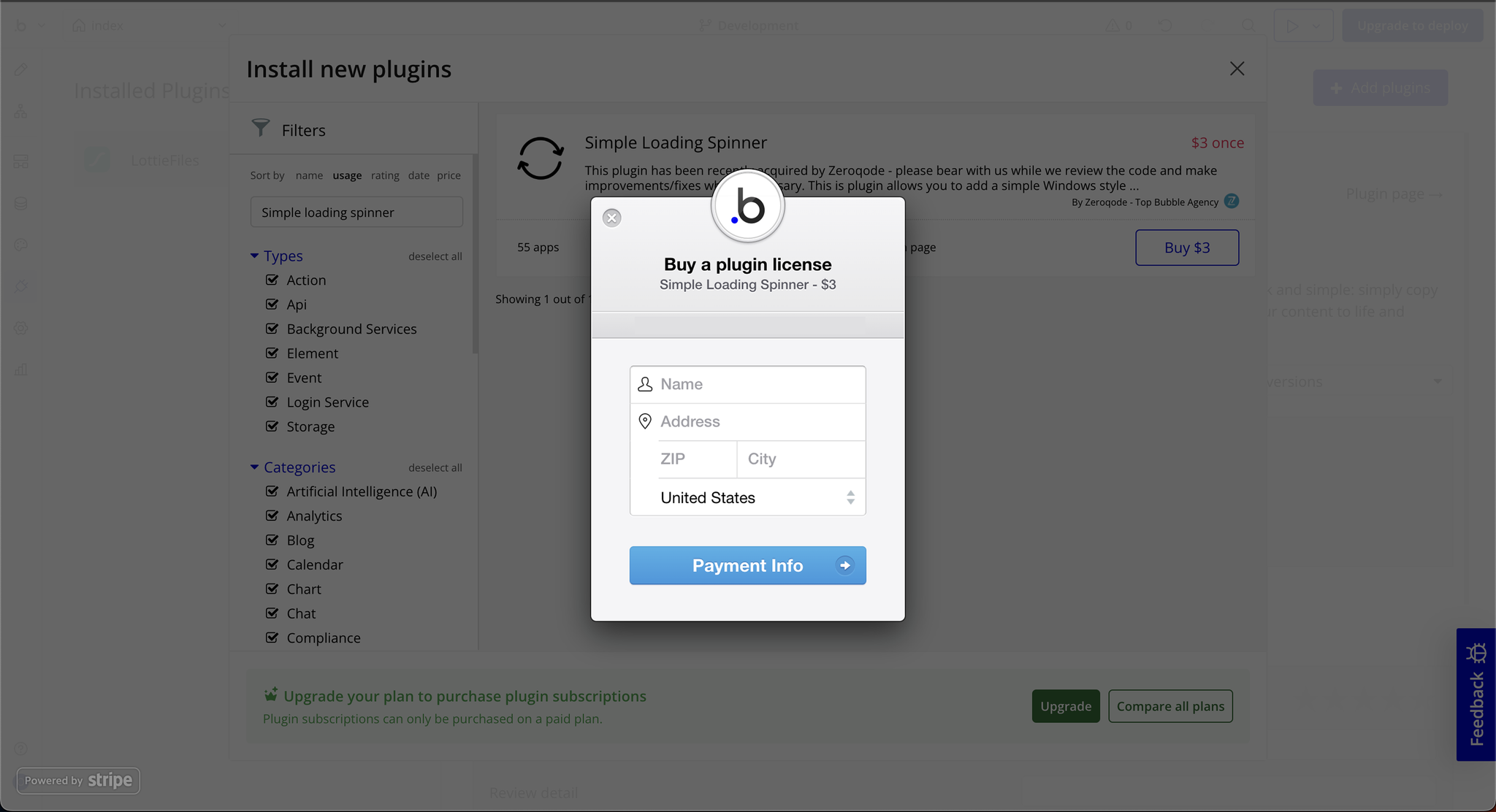The width and height of the screenshot is (1496, 812).
Task: Collapse the Categories filter section
Action: click(254, 467)
